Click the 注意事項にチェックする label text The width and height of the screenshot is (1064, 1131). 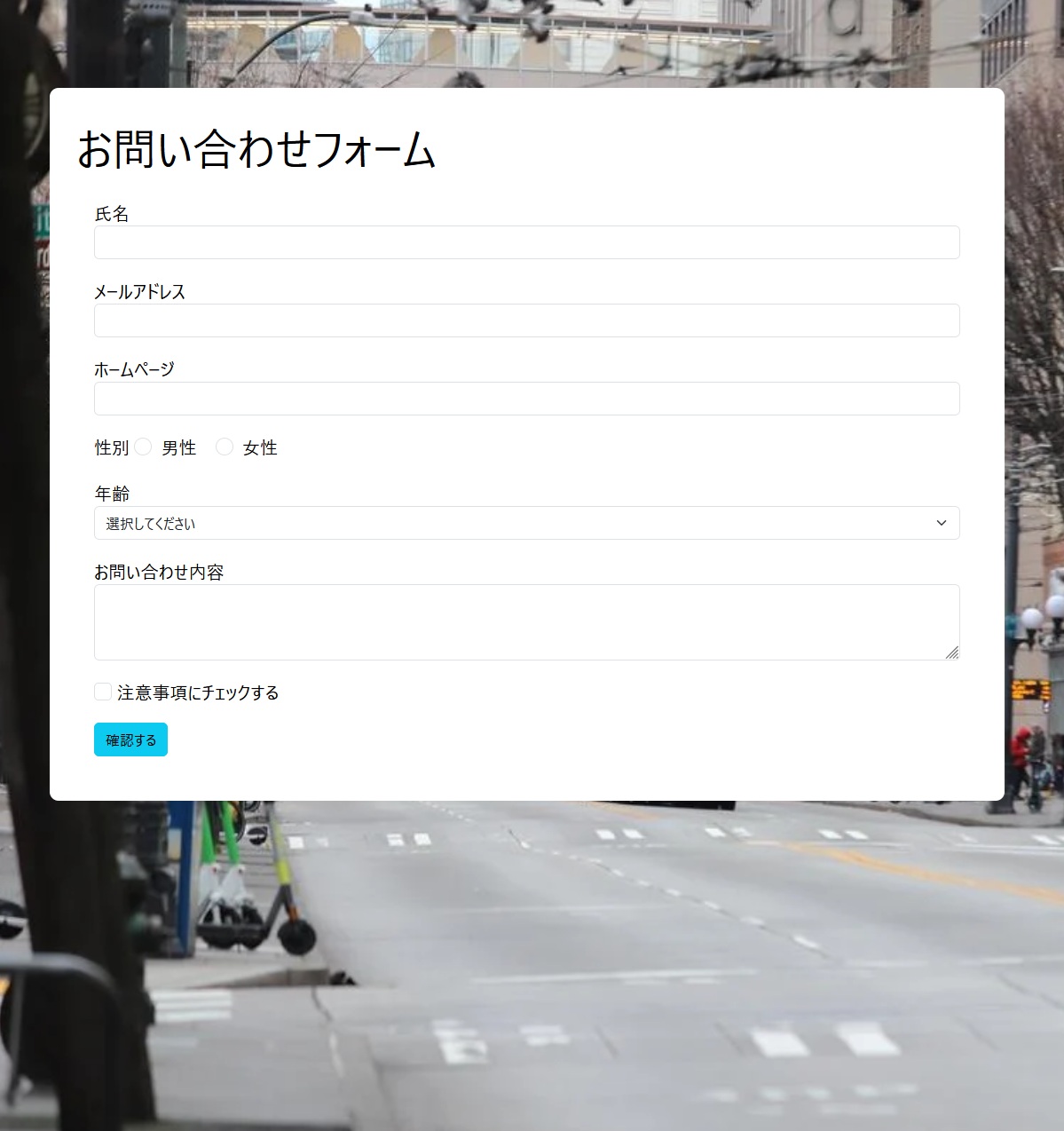(195, 692)
